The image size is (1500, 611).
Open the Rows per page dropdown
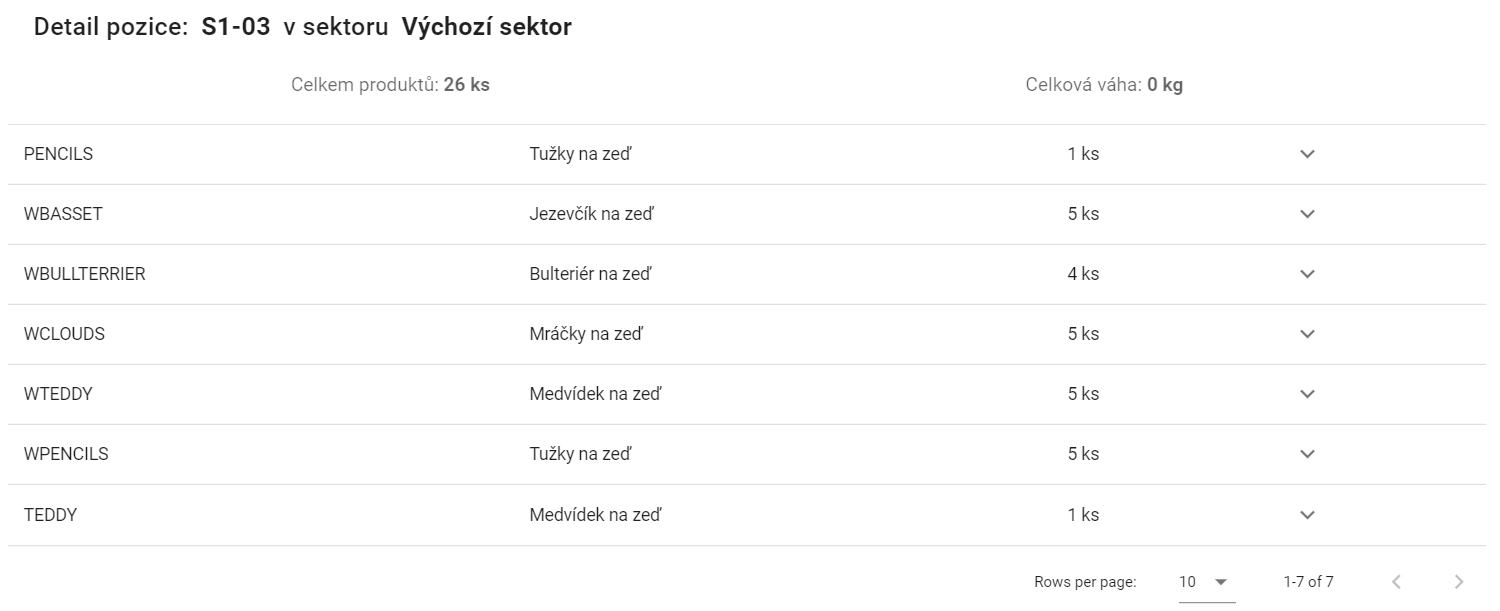point(1206,582)
